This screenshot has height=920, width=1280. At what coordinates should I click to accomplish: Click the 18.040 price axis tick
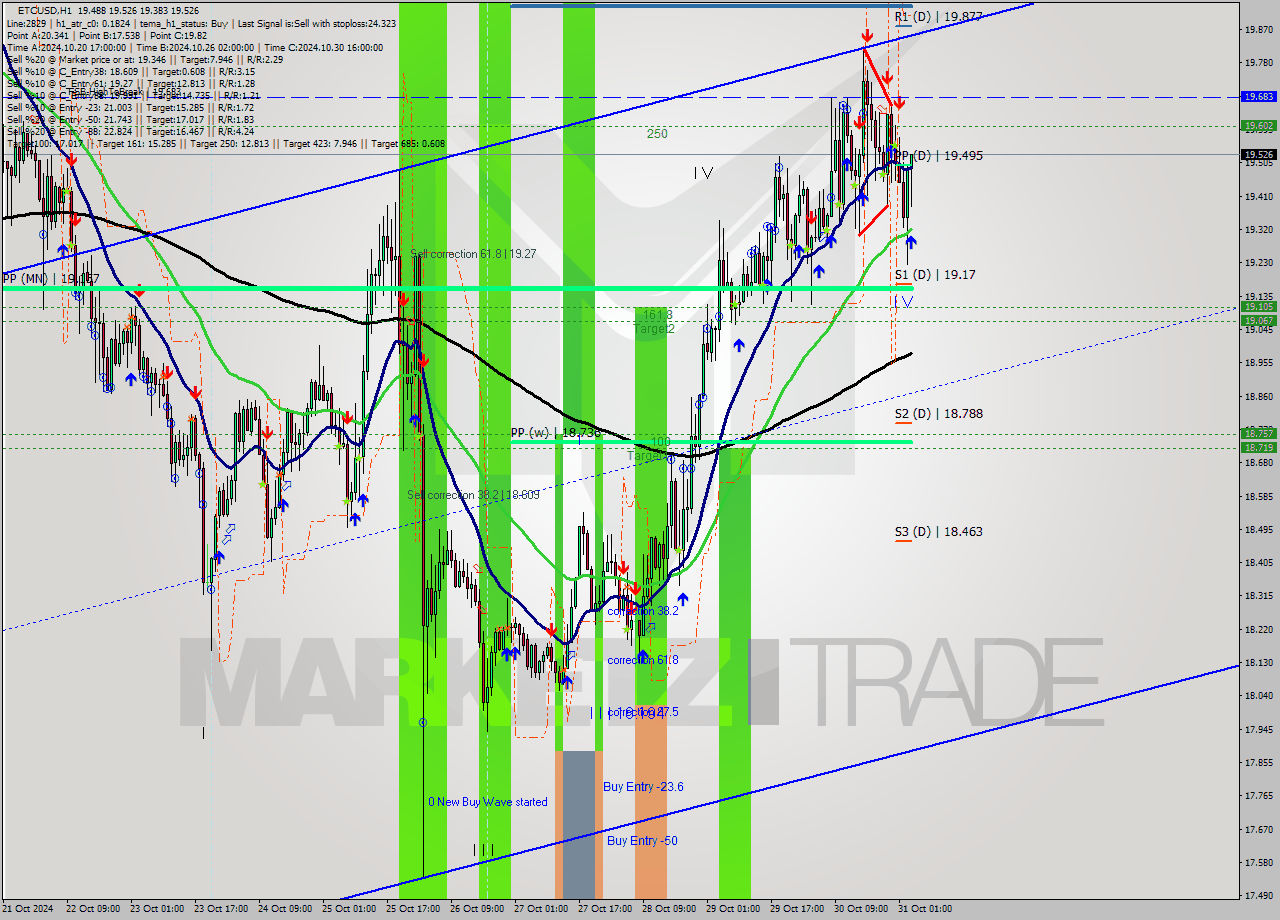pos(1258,696)
